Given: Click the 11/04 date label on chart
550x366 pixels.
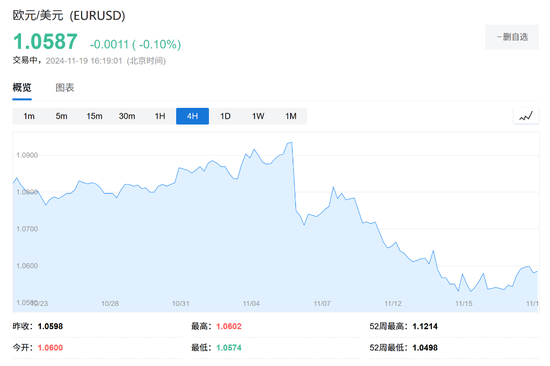Looking at the screenshot, I should coord(251,304).
